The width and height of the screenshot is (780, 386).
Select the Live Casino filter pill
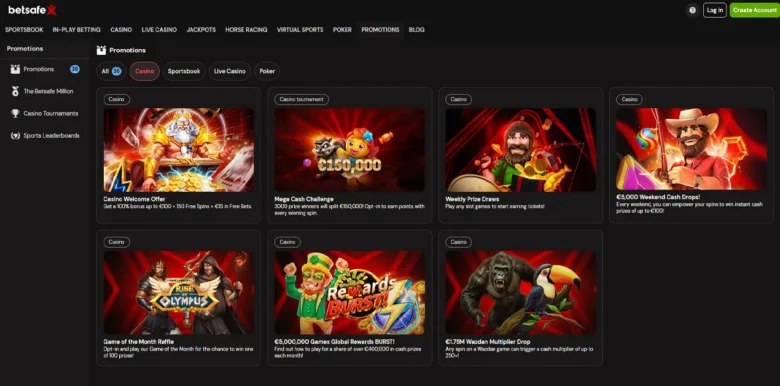coord(230,71)
